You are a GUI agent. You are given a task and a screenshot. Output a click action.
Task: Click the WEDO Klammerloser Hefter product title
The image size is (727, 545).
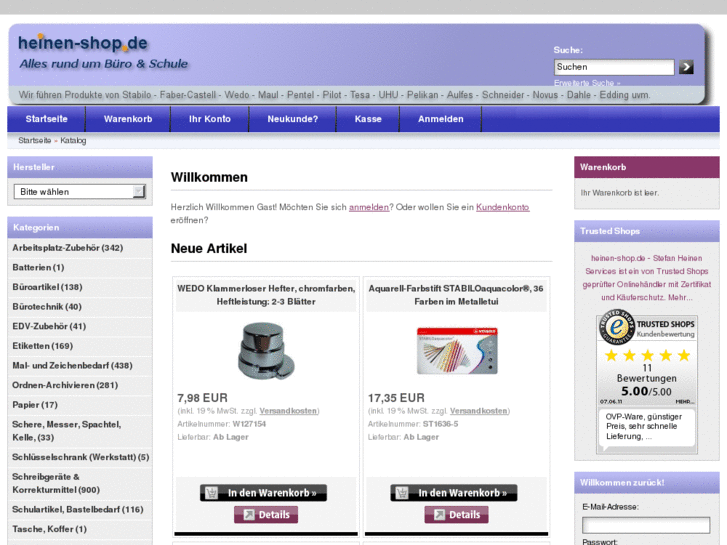coord(266,295)
